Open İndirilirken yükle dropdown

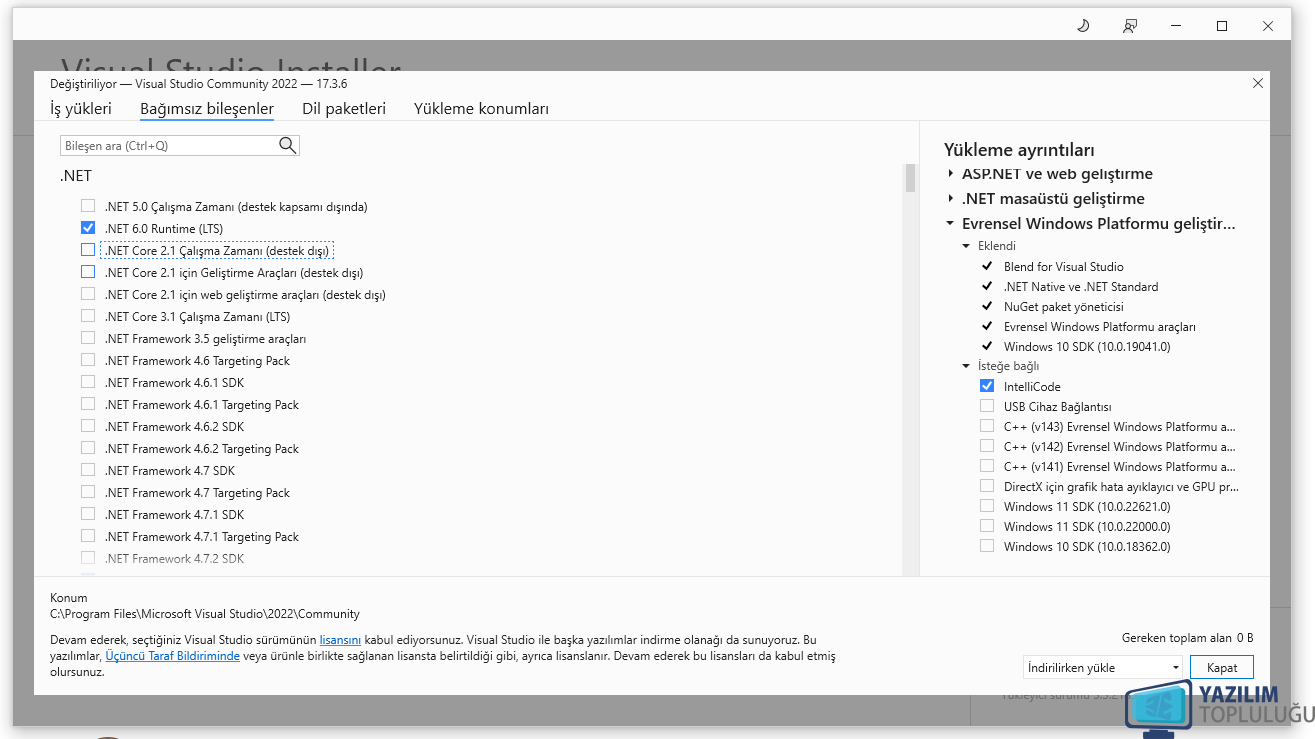pos(1103,667)
